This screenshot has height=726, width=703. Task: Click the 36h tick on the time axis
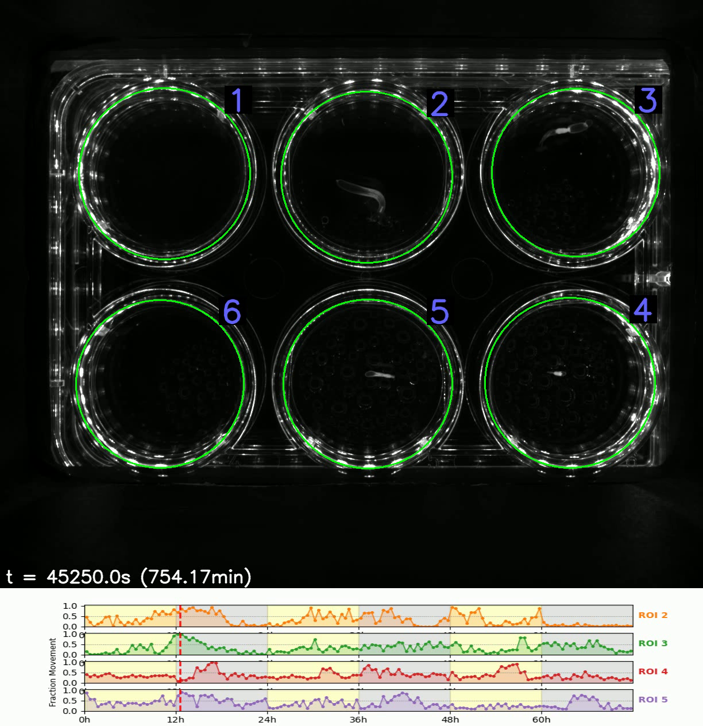pos(358,720)
